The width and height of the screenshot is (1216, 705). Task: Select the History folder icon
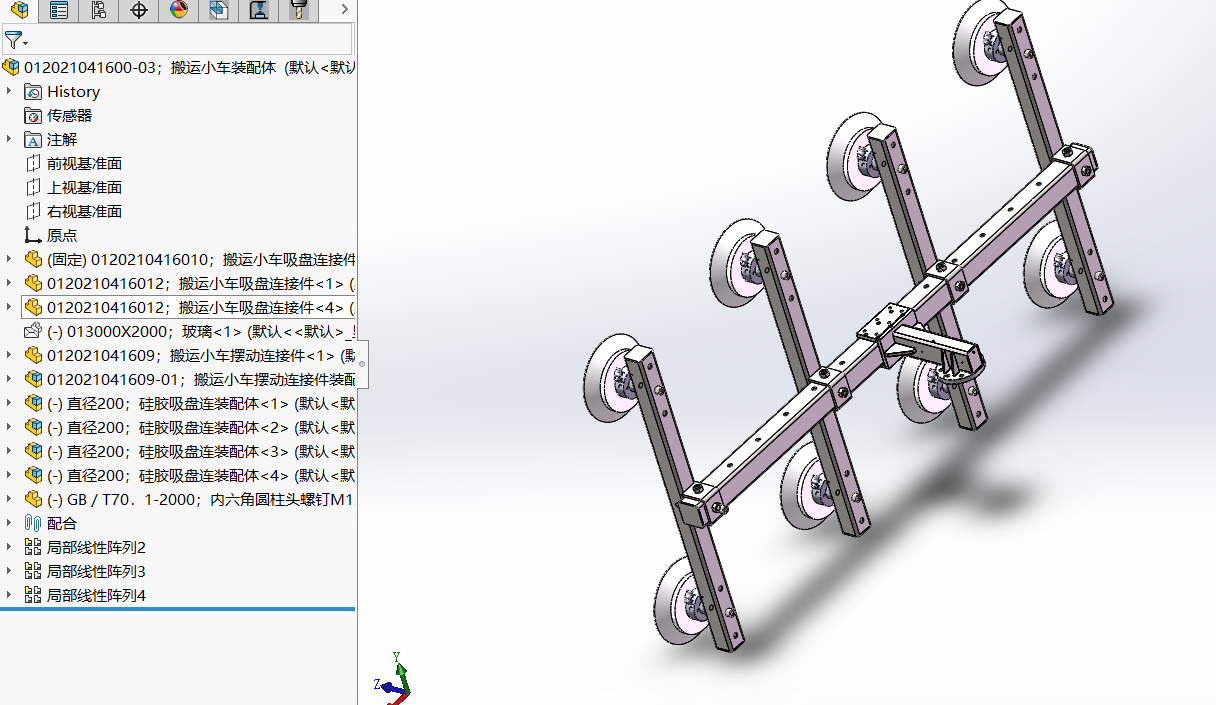point(33,91)
